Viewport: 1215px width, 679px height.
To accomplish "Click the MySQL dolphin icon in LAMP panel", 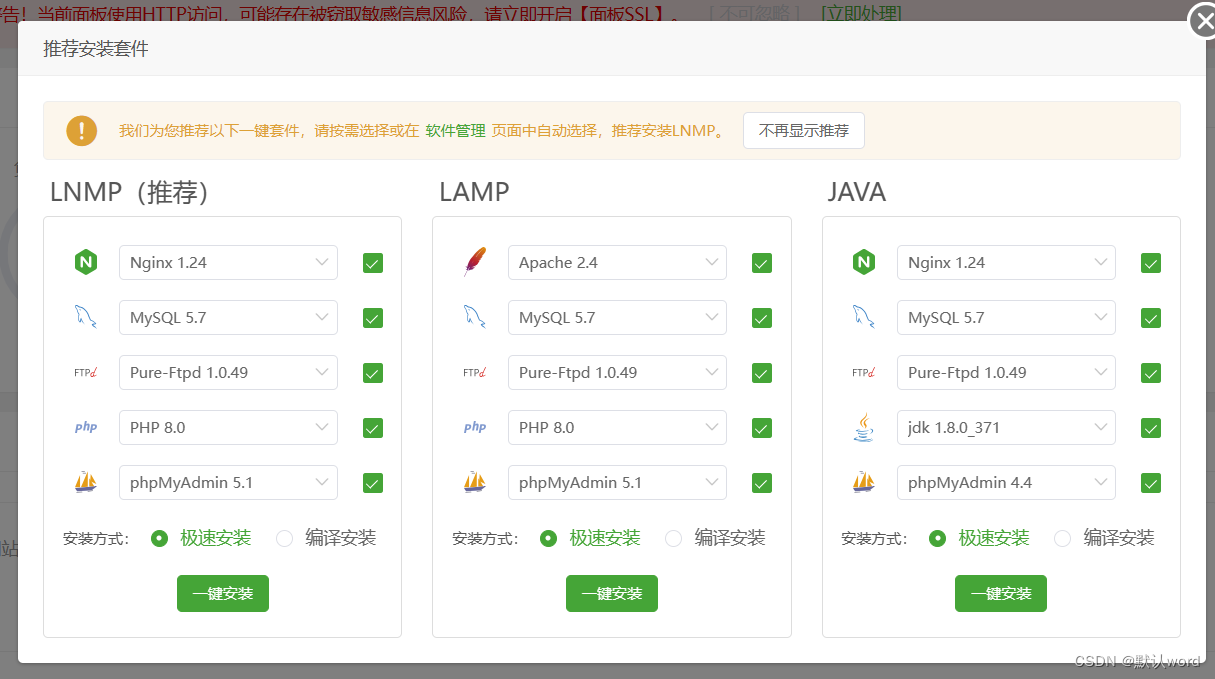I will tap(475, 318).
